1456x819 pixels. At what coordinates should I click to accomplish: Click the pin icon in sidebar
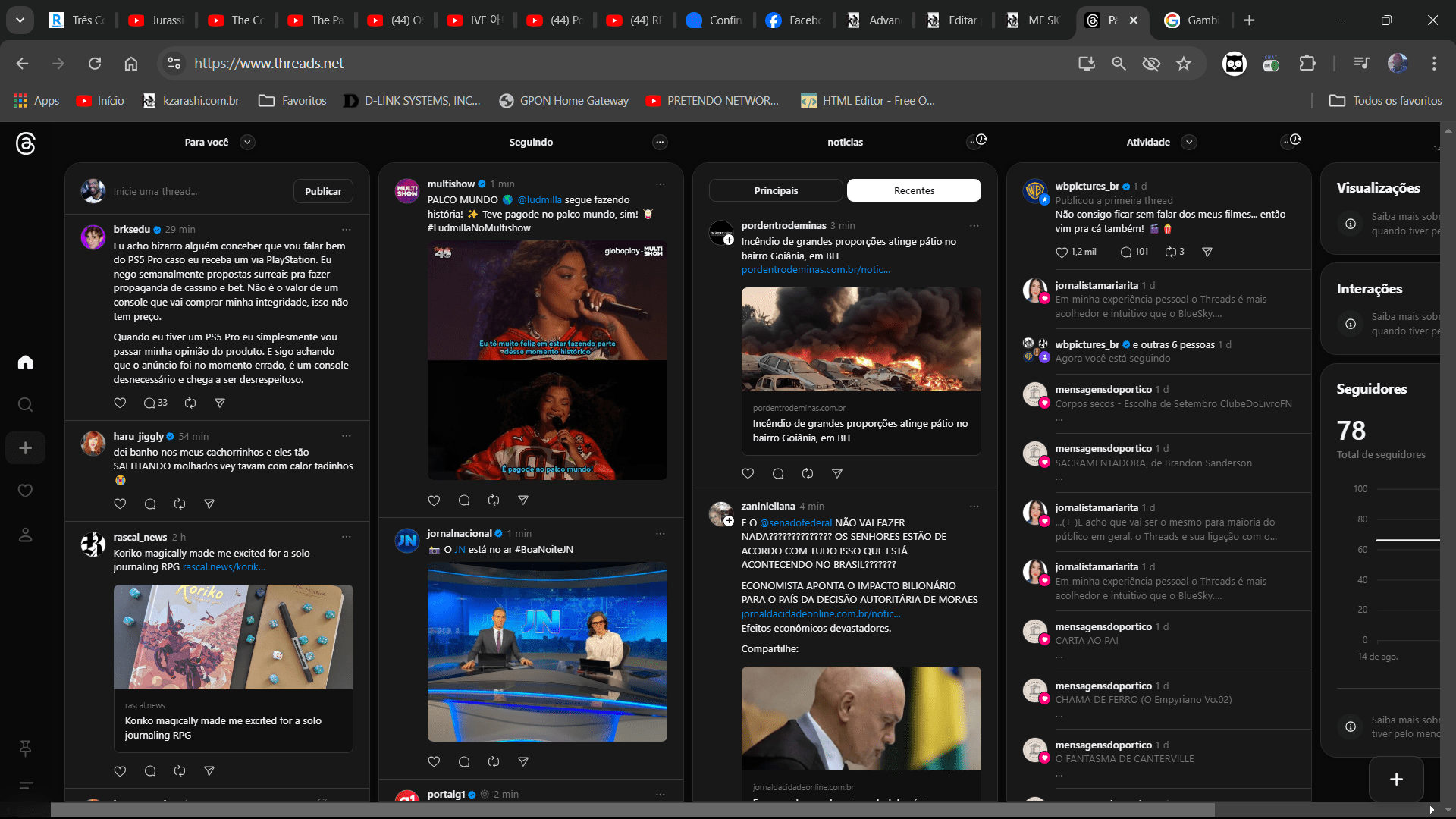click(25, 748)
